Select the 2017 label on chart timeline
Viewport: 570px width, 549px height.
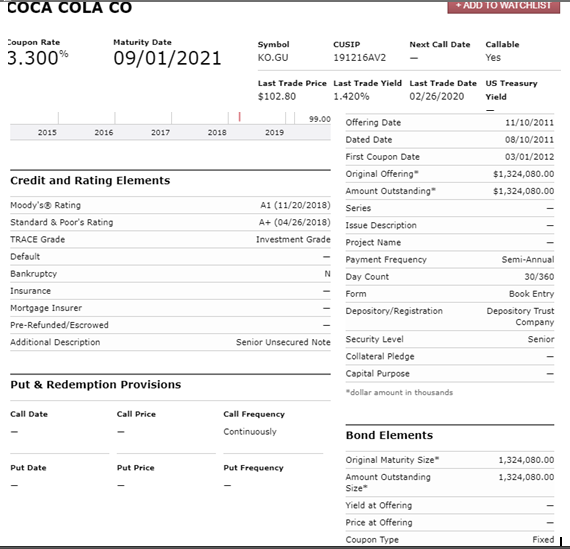(161, 132)
